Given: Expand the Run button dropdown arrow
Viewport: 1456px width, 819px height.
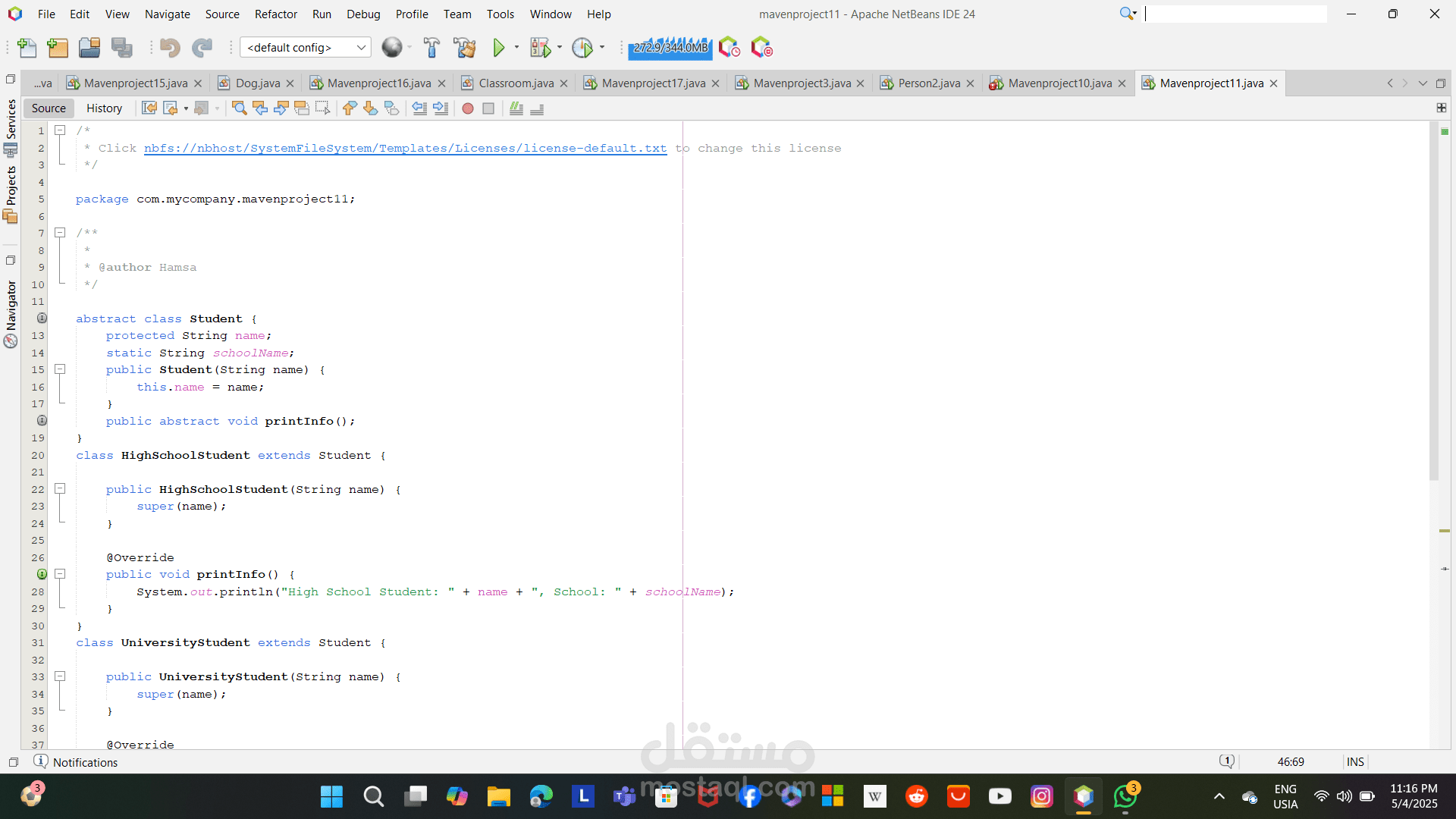Looking at the screenshot, I should tap(516, 47).
